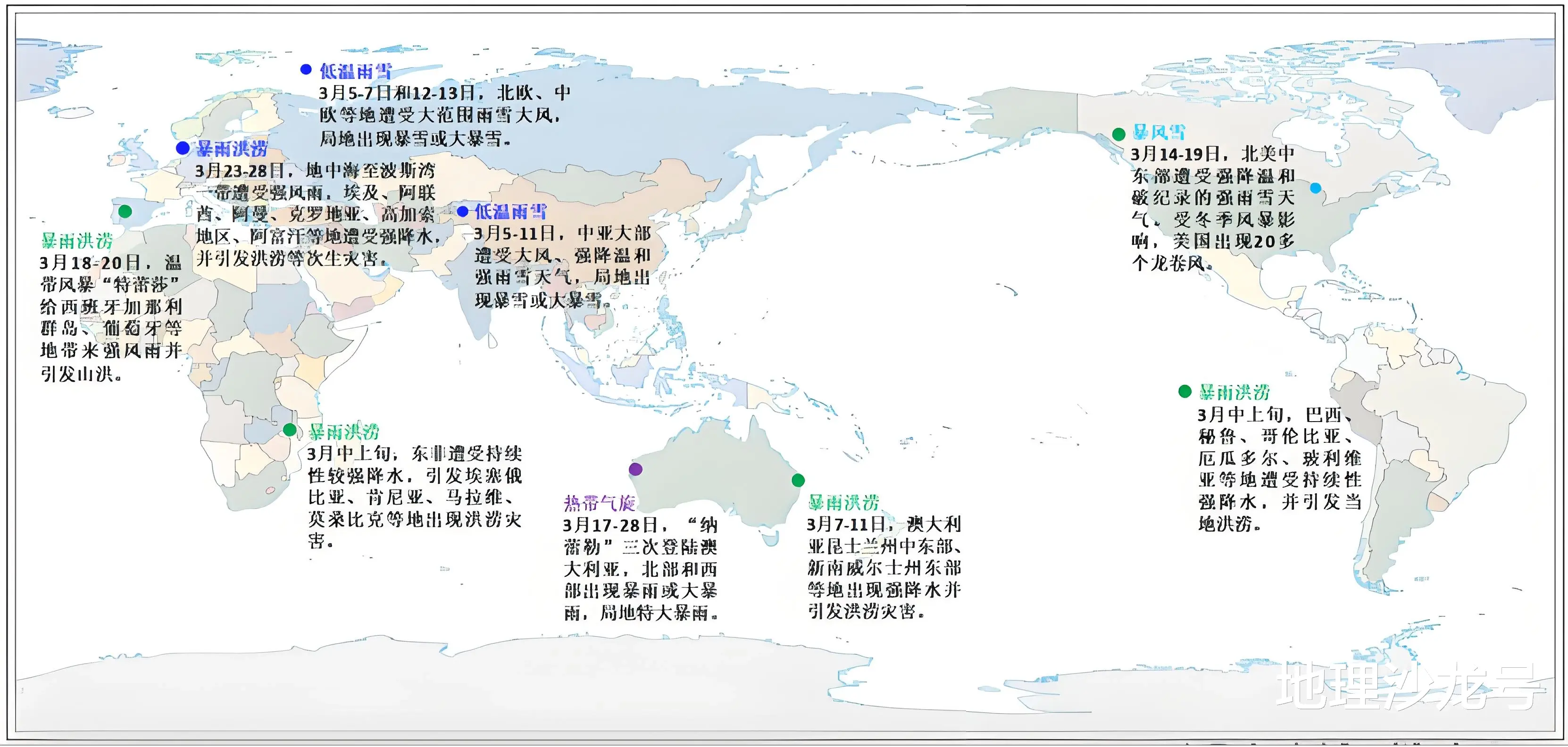Click the blue dot beside Northern Europe 低温雨雪
Screen dimensions: 1568x747
[306, 69]
